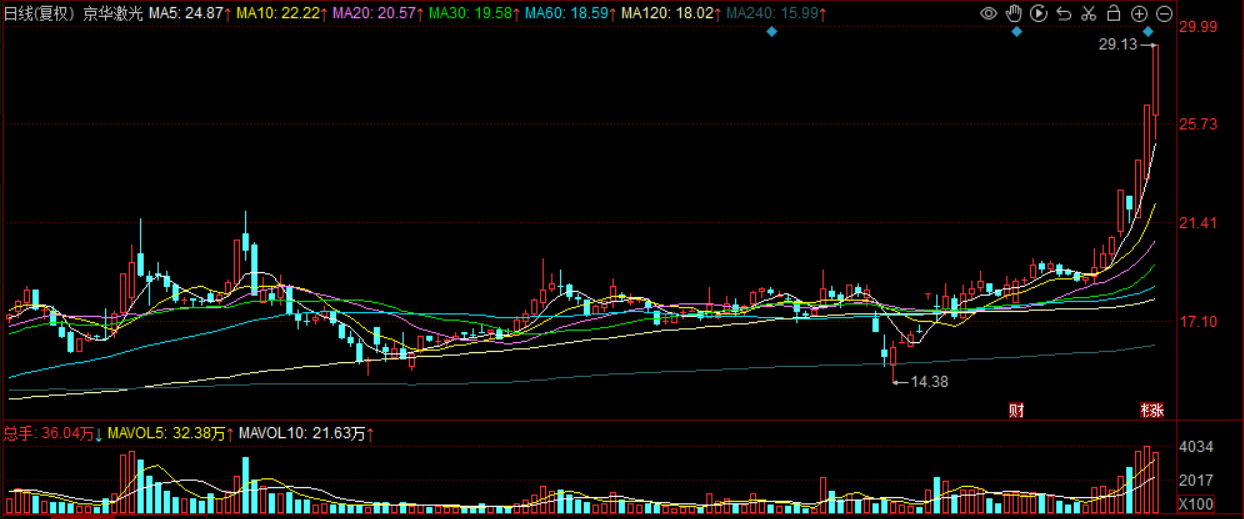Image resolution: width=1244 pixels, height=519 pixels.
Task: Click the 29.13 high price label
Action: click(x=1116, y=45)
